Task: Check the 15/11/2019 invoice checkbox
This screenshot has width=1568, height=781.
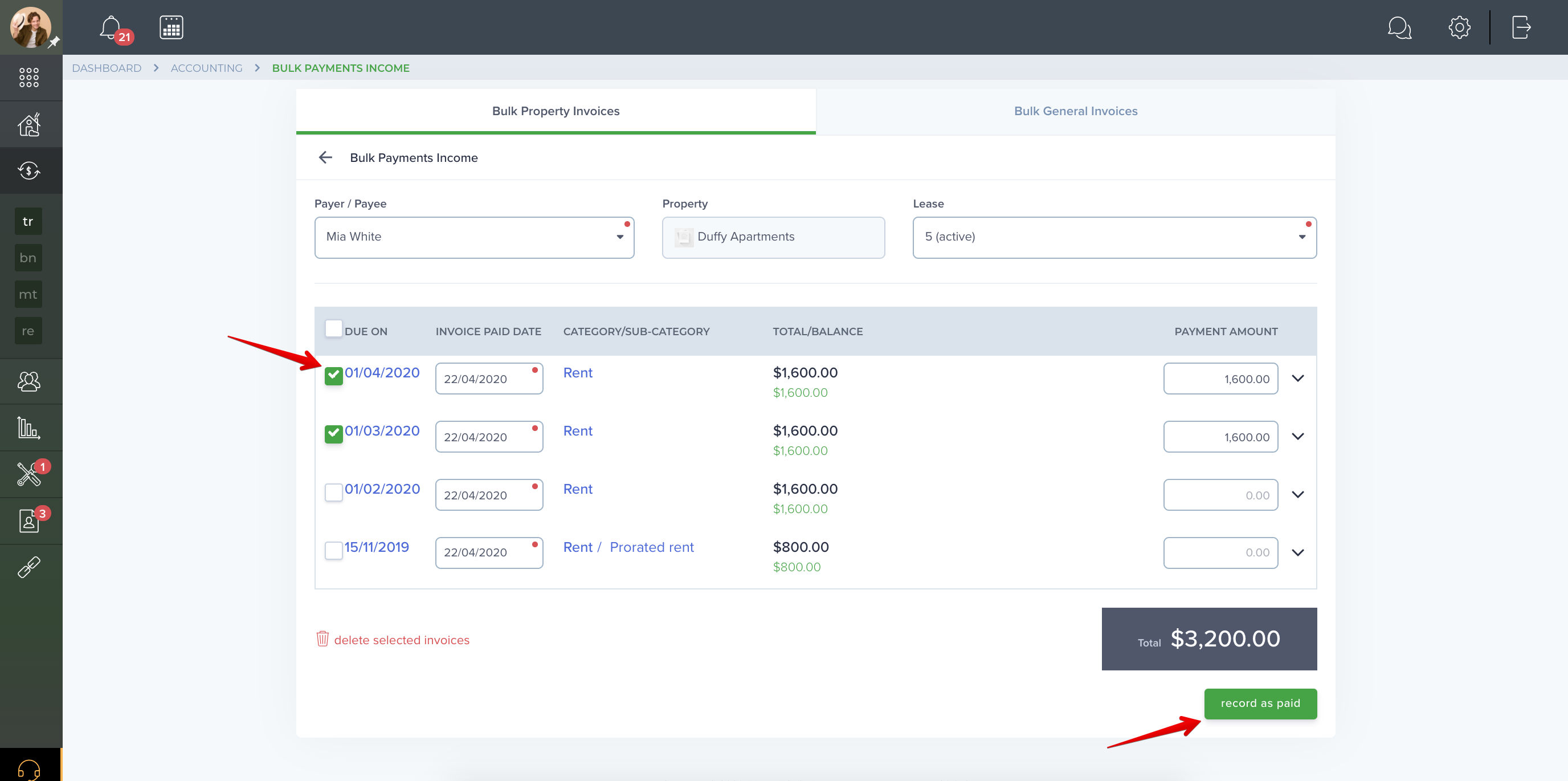Action: point(333,550)
